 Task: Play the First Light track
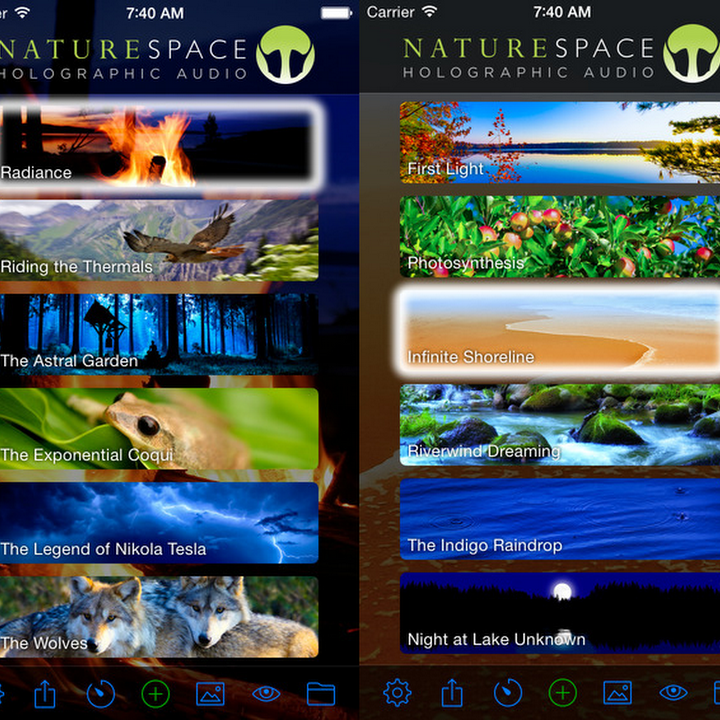[x=560, y=142]
